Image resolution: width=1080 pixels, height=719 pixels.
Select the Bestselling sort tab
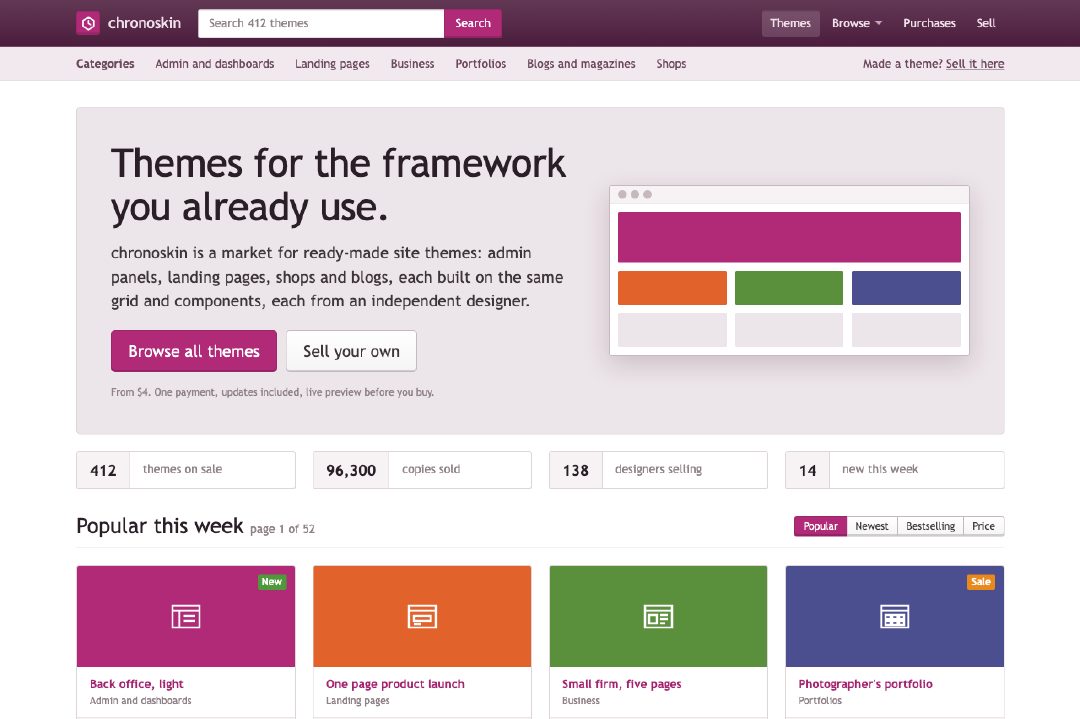click(931, 526)
